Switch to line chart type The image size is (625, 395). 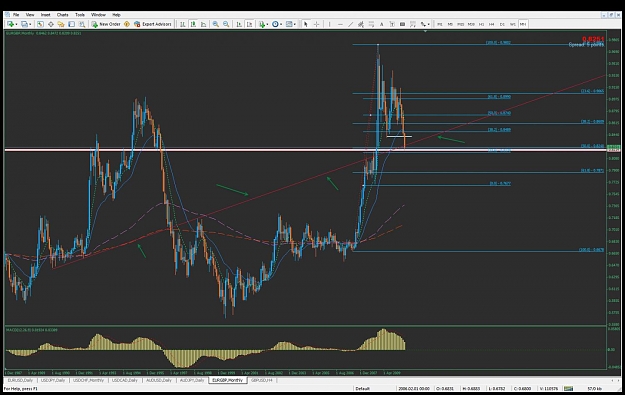pyautogui.click(x=203, y=24)
